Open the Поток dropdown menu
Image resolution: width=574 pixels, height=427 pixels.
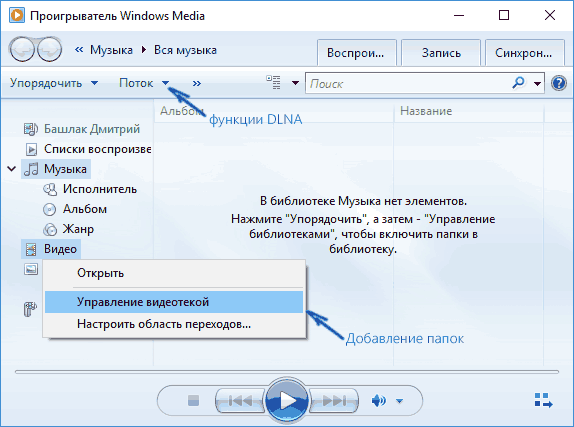144,83
